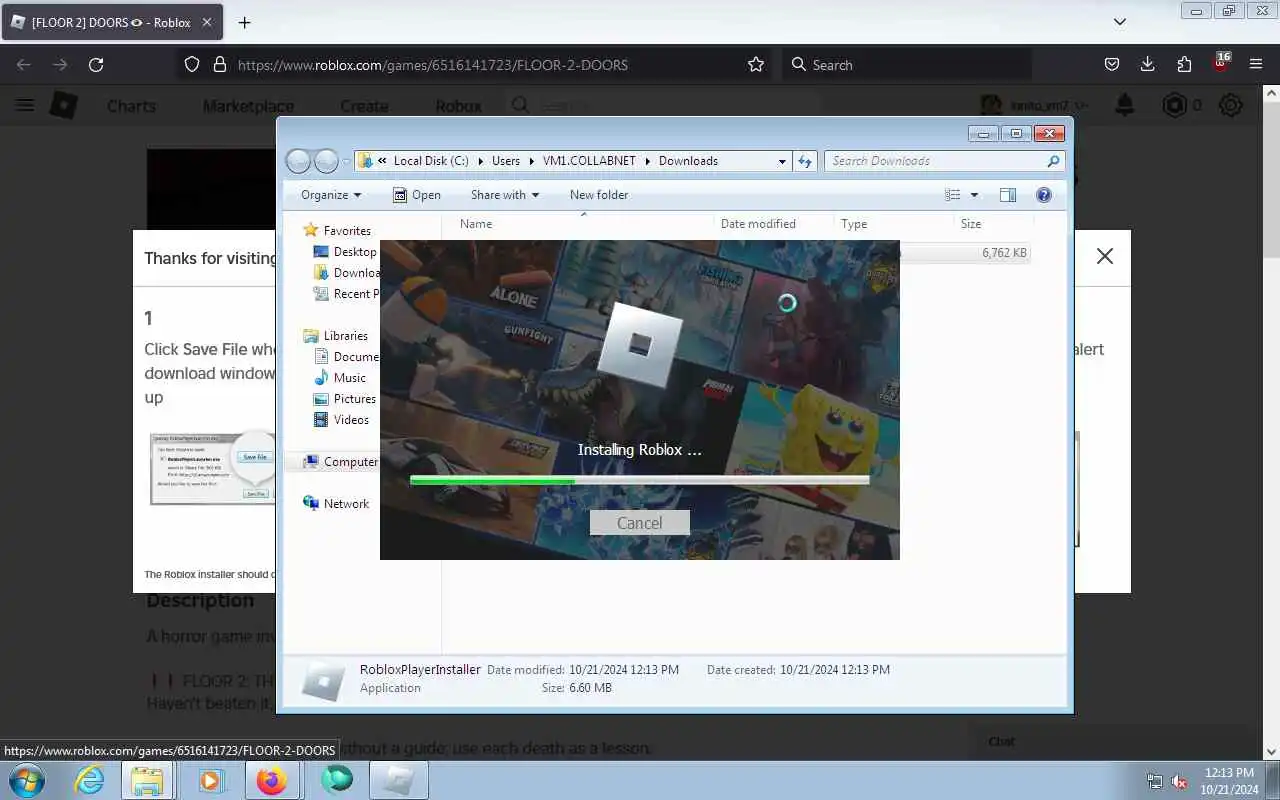The height and width of the screenshot is (800, 1280).
Task: Click the Roblox installer taskbar icon
Action: click(398, 780)
